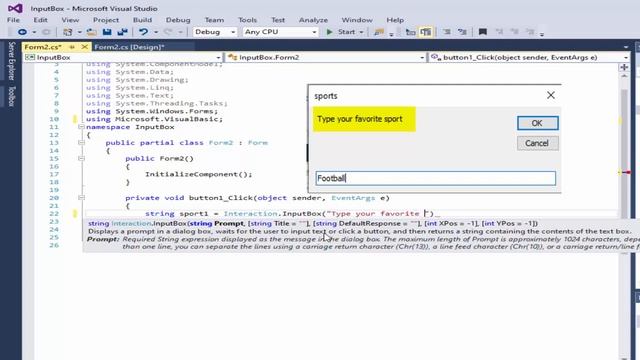Open the Server Explorer side panel

tap(11, 61)
